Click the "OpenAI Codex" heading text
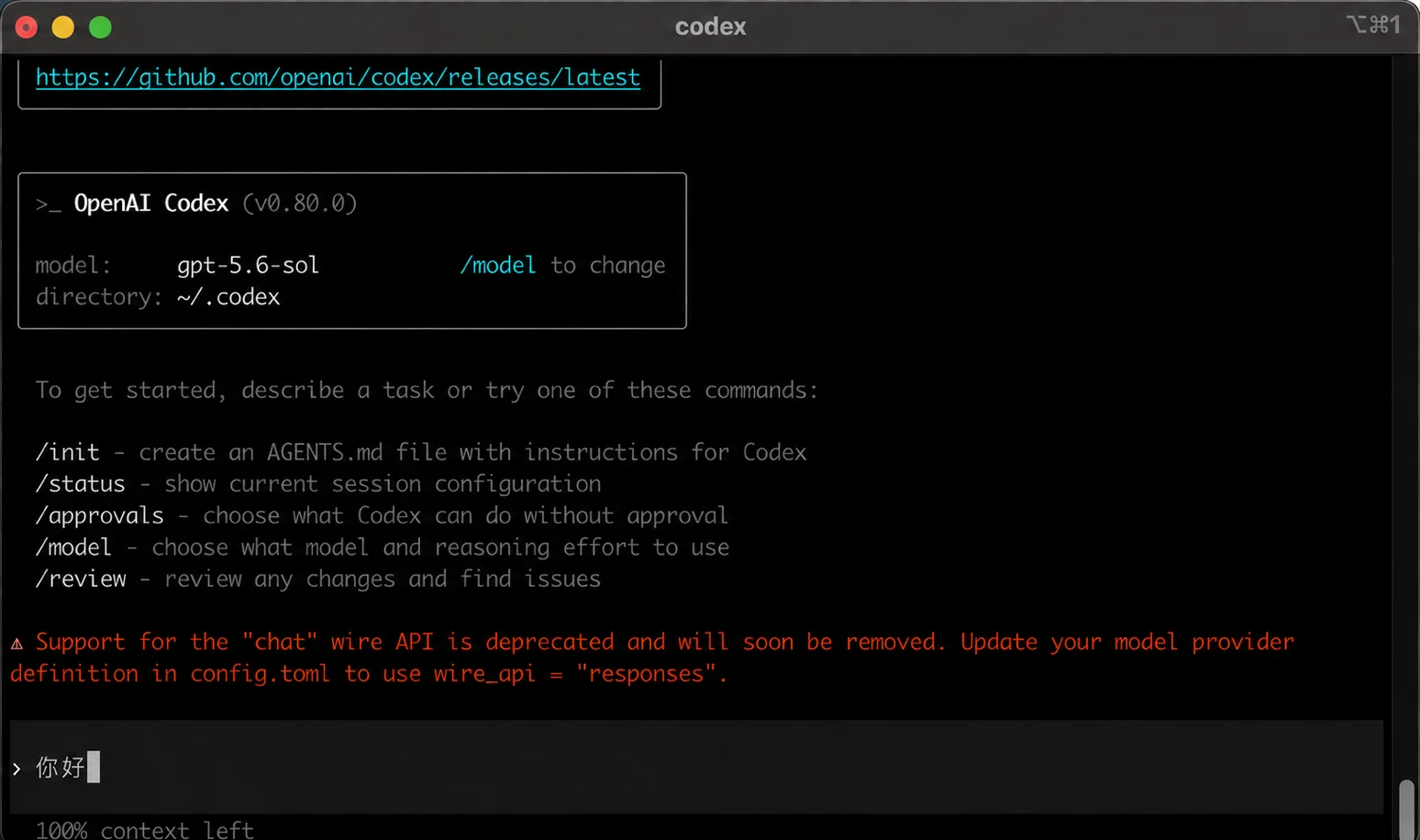This screenshot has height=840, width=1420. pyautogui.click(x=151, y=203)
